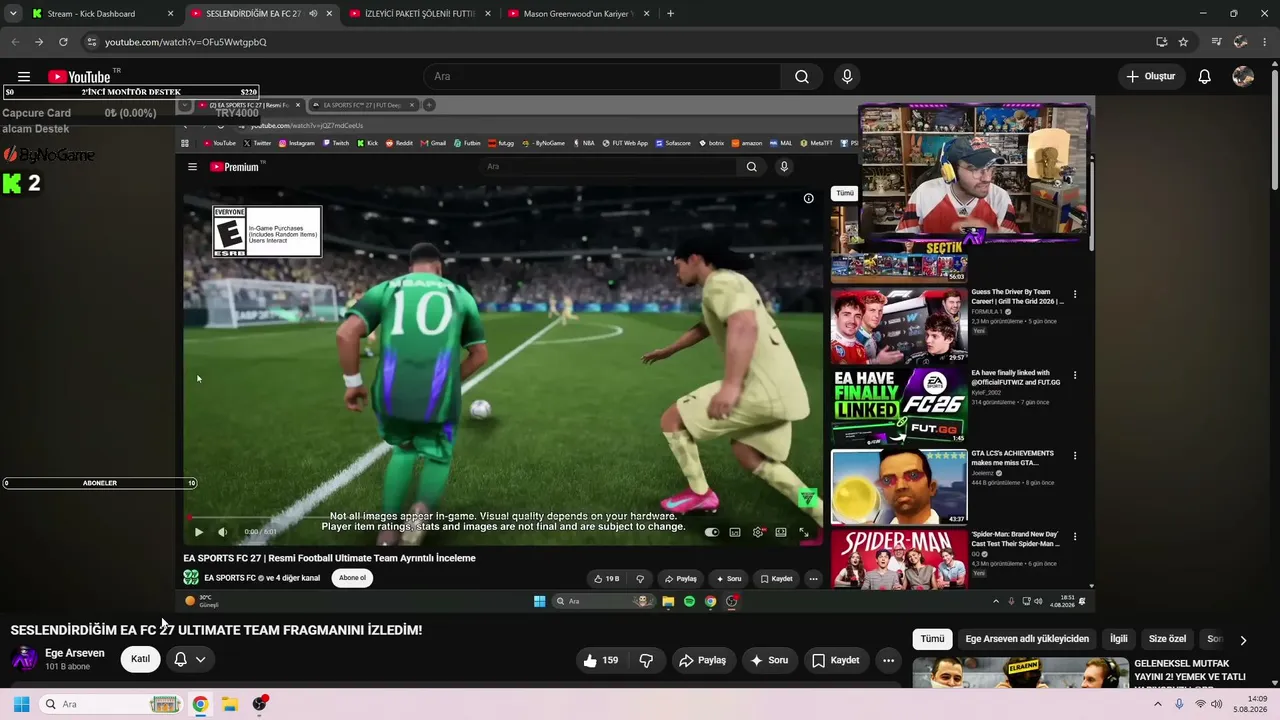Reload the page with the refresh icon

point(63,42)
